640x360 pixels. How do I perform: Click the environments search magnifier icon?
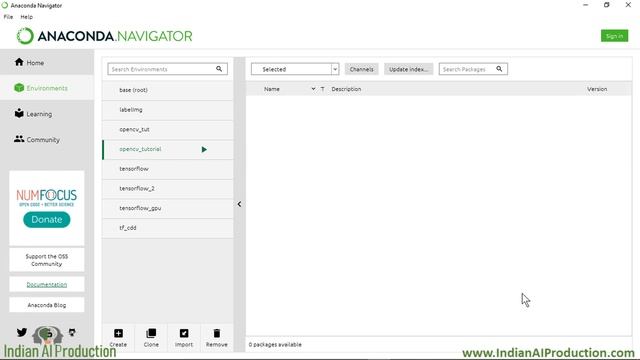tap(219, 69)
